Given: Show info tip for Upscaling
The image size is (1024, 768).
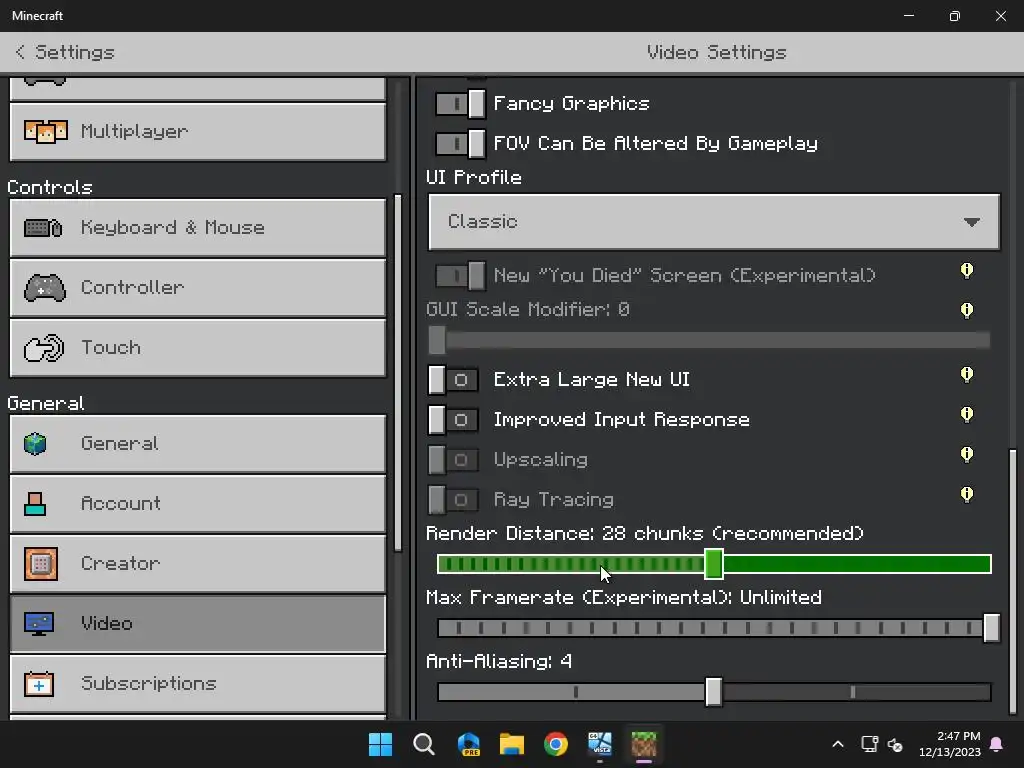Looking at the screenshot, I should [967, 455].
